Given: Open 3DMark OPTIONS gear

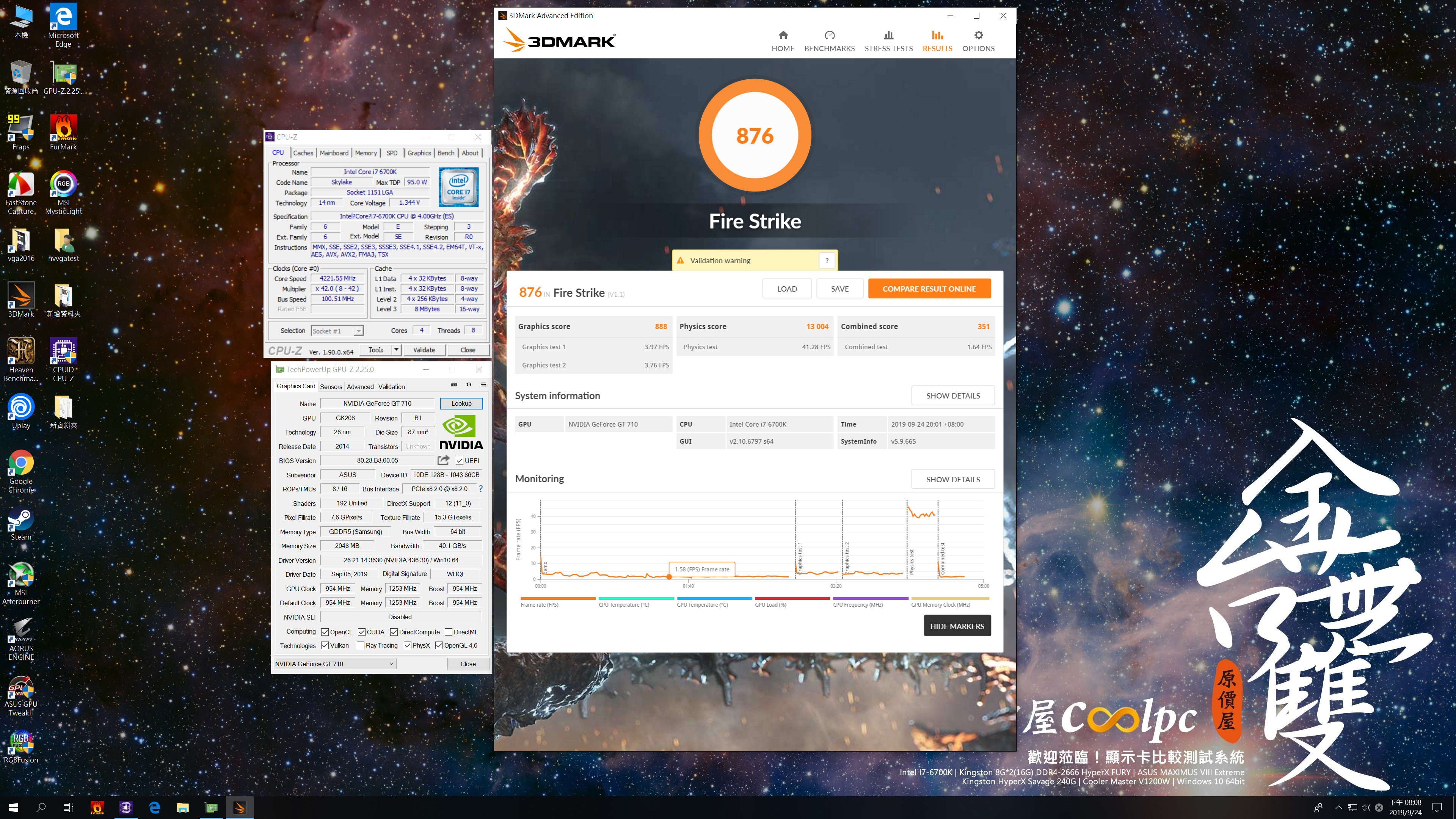Looking at the screenshot, I should pyautogui.click(x=978, y=41).
